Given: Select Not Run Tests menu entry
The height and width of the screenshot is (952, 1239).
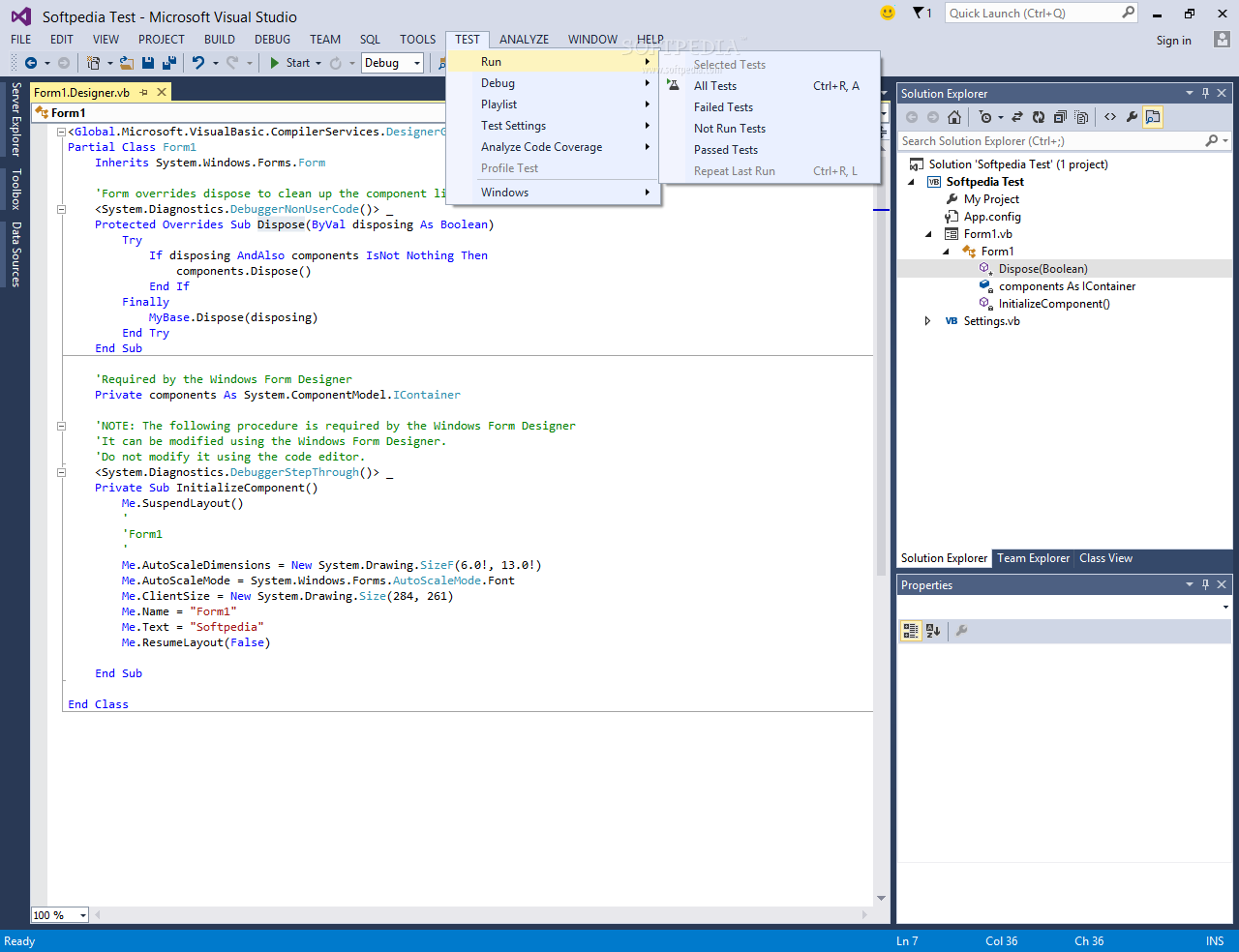Looking at the screenshot, I should 771,129.
